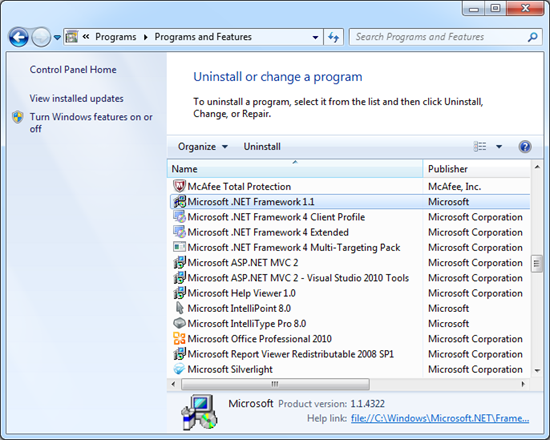Select Microsoft .NET Framework 4 Client Profile
The height and width of the screenshot is (440, 550).
tap(276, 217)
